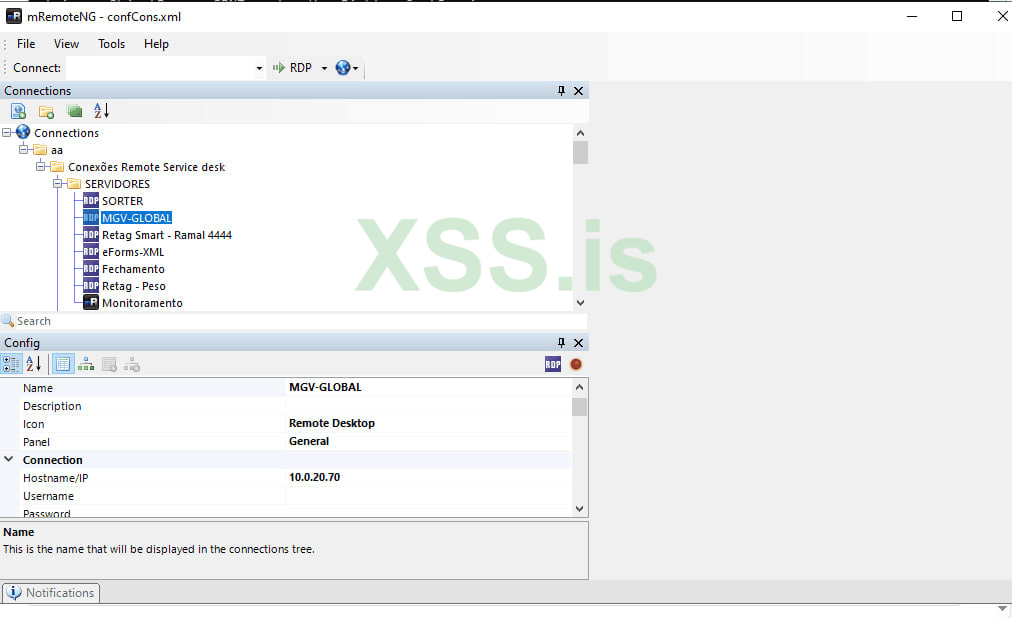The image size is (1012, 618).
Task: Click the Icon value Remote Desktop
Action: [332, 423]
